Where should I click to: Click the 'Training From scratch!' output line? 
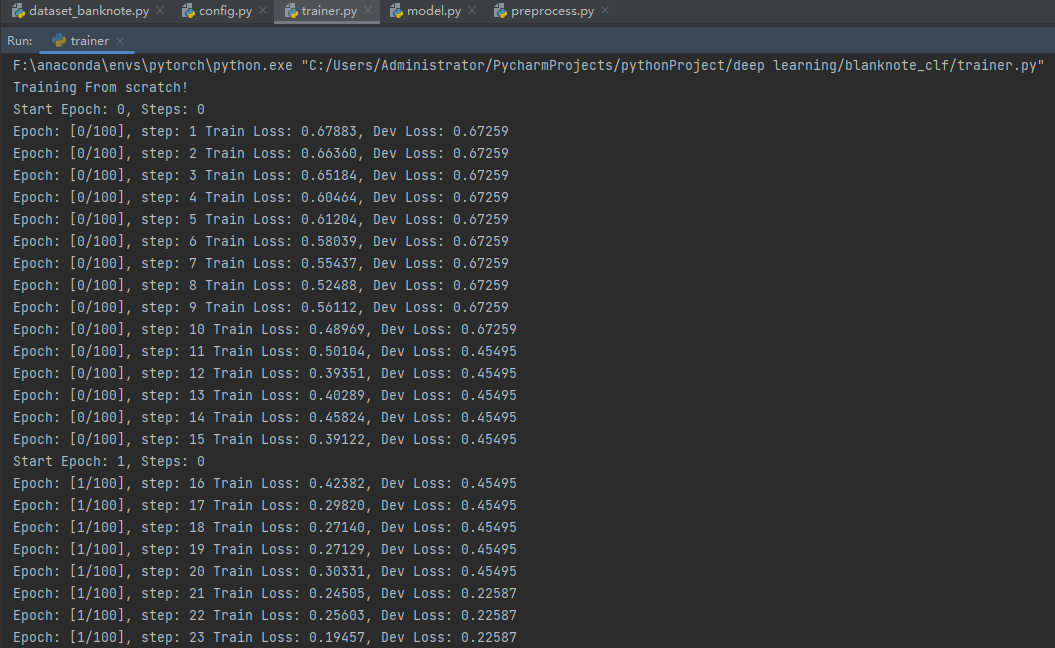point(100,87)
